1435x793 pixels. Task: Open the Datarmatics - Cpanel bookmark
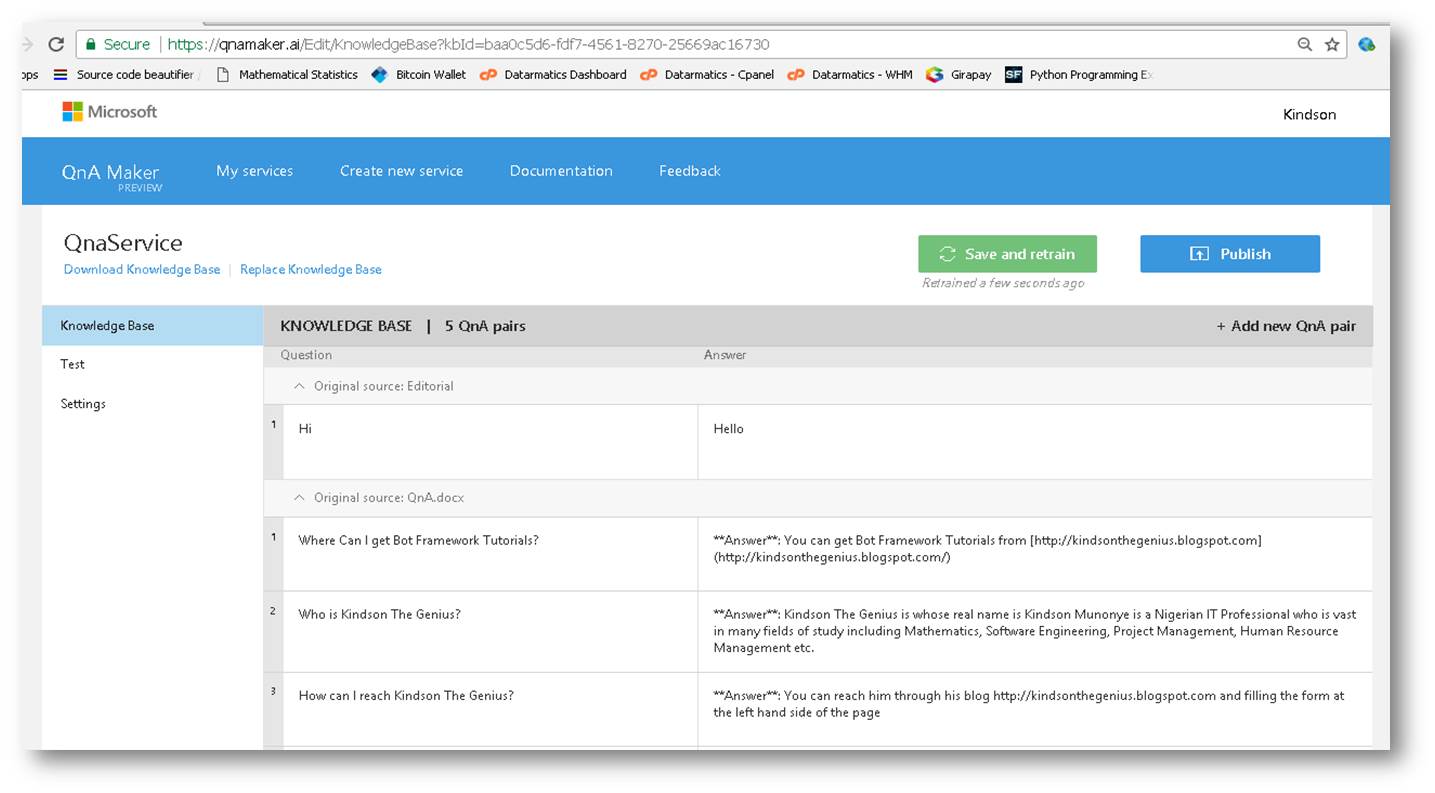tap(707, 75)
